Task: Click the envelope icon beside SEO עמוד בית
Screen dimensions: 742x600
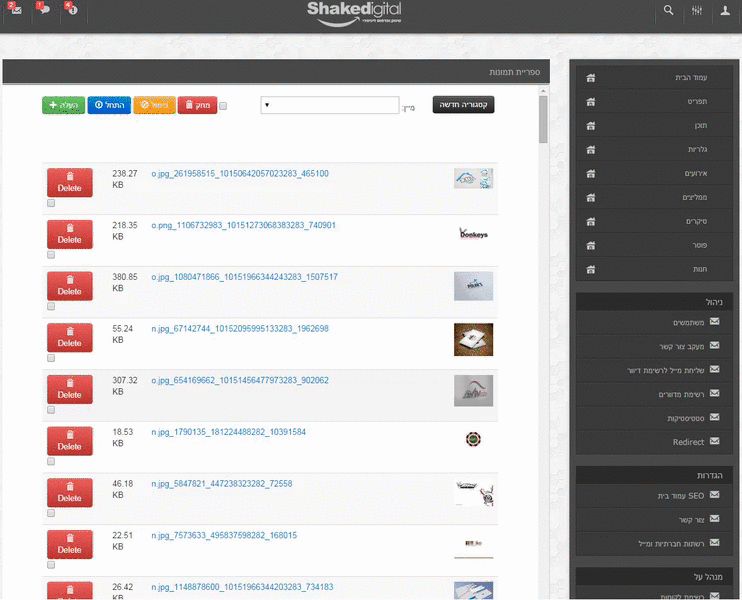Action: 715,495
